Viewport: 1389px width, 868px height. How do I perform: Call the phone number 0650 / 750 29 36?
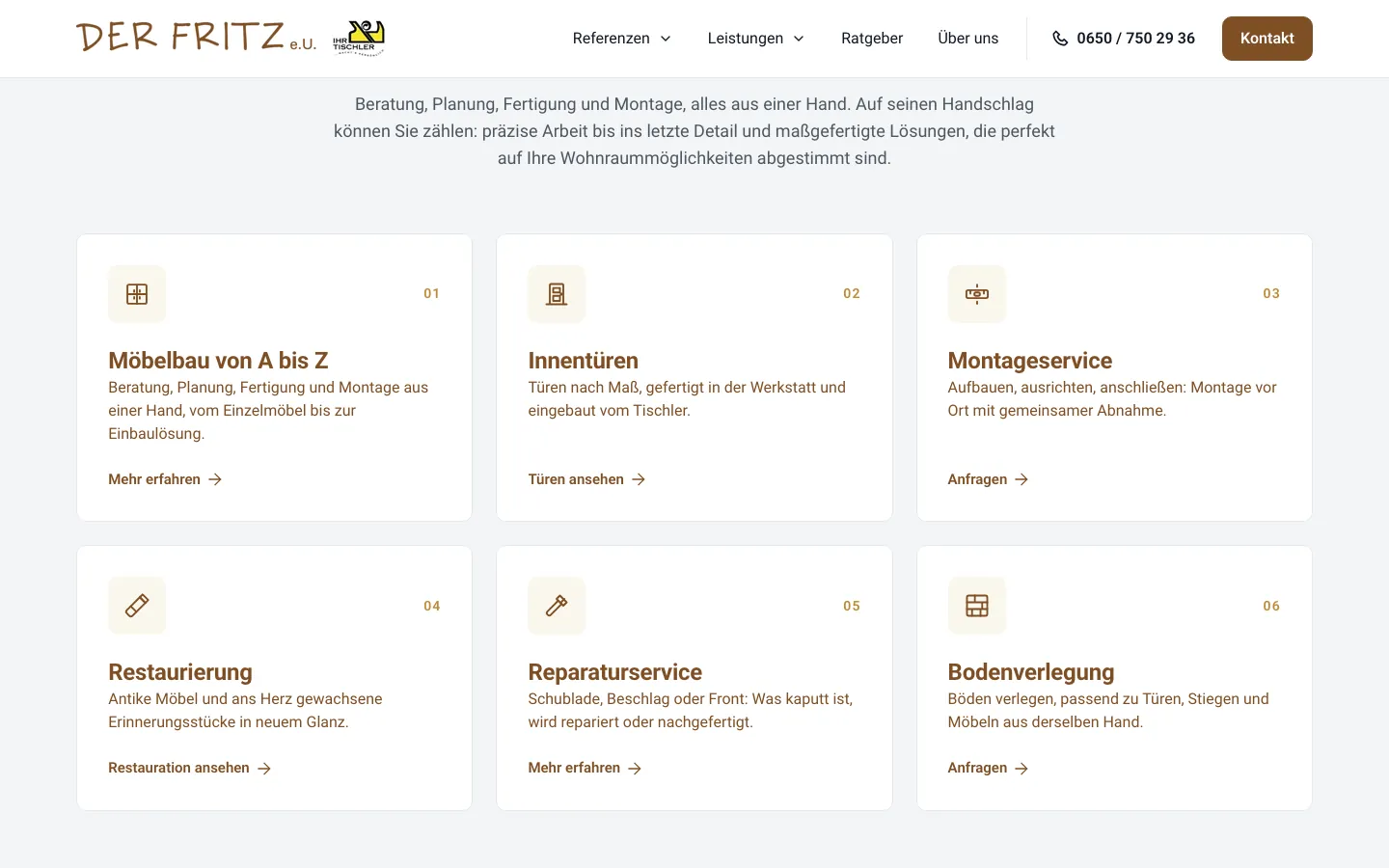[x=1124, y=39]
